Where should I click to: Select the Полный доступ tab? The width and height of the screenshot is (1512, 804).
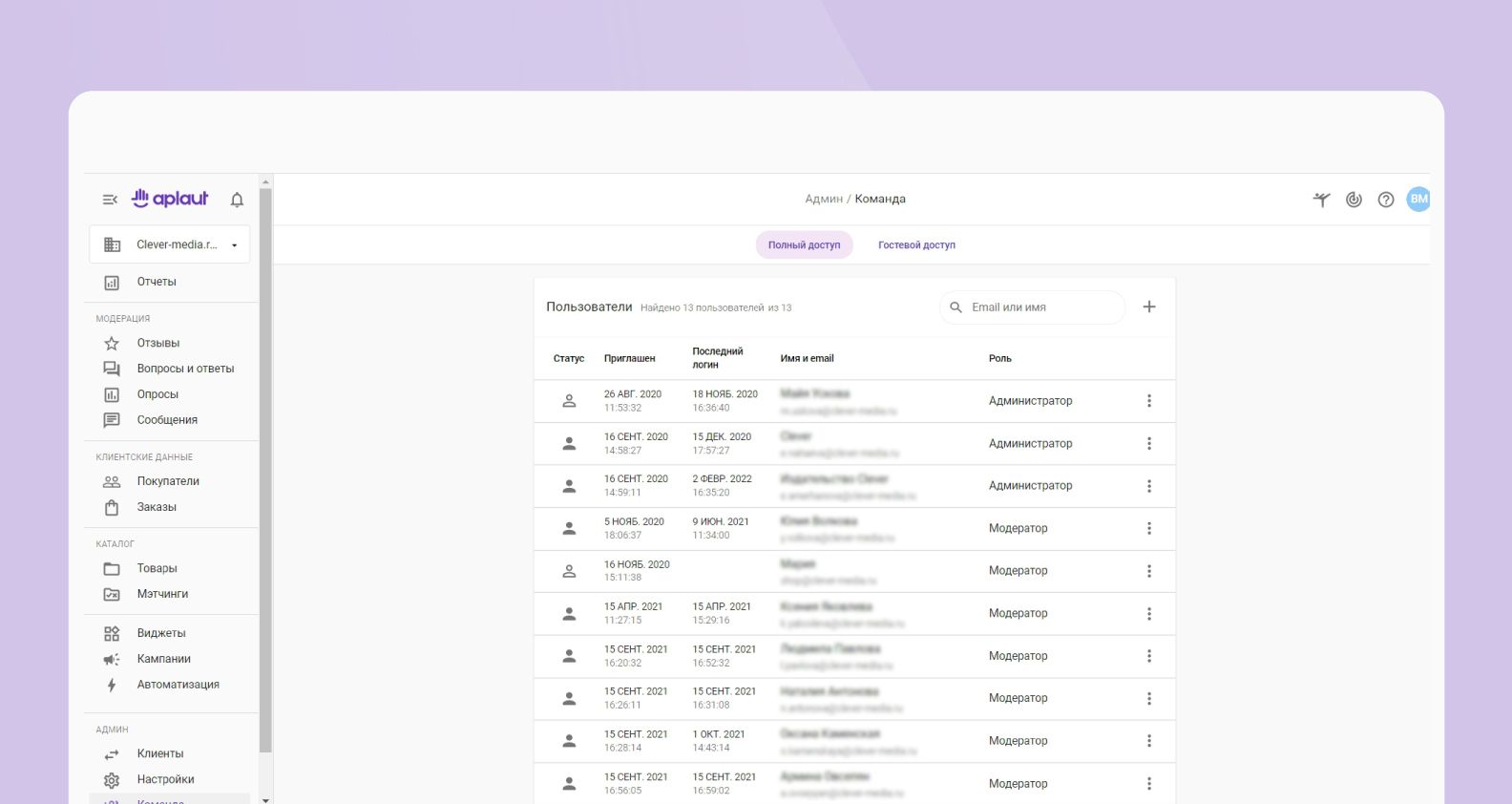[x=804, y=245]
